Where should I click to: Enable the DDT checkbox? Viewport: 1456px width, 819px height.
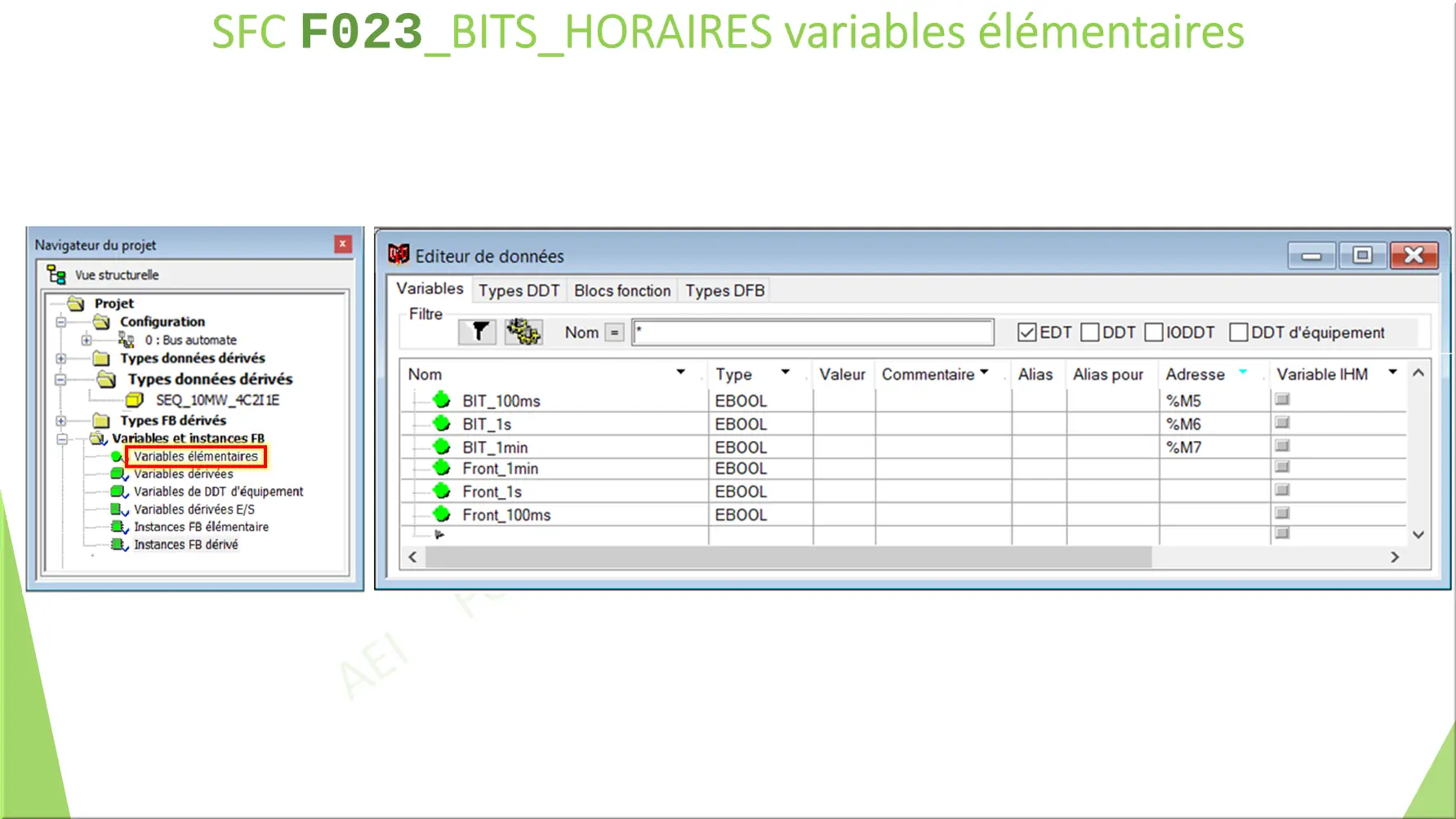tap(1090, 332)
